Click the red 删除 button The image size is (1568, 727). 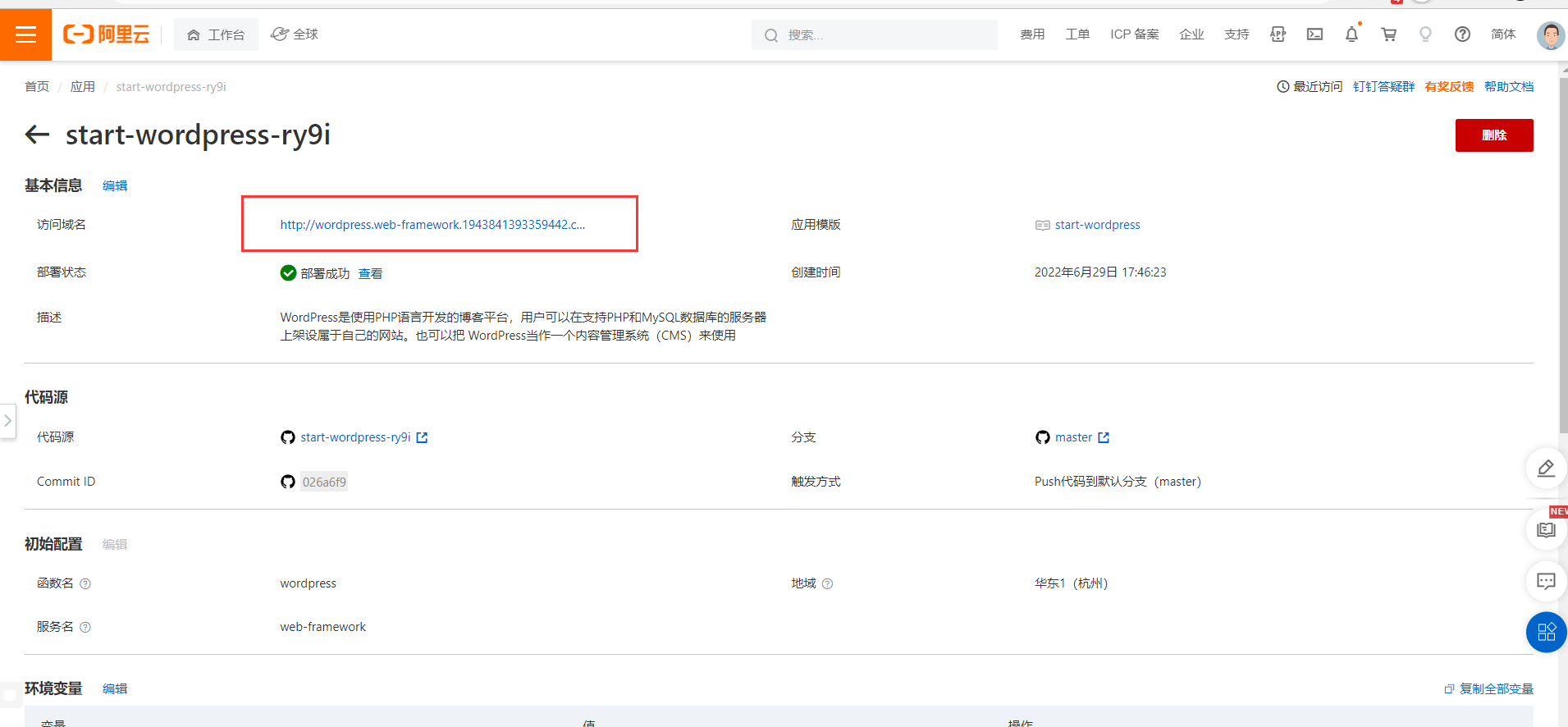1494,135
